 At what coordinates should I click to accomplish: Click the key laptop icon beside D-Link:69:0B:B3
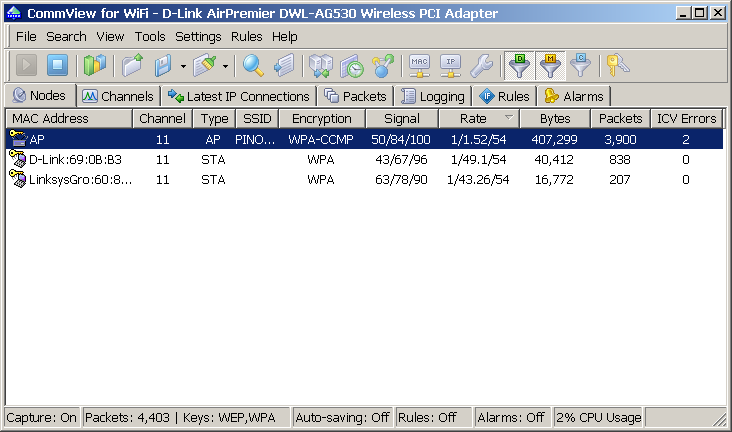point(18,159)
